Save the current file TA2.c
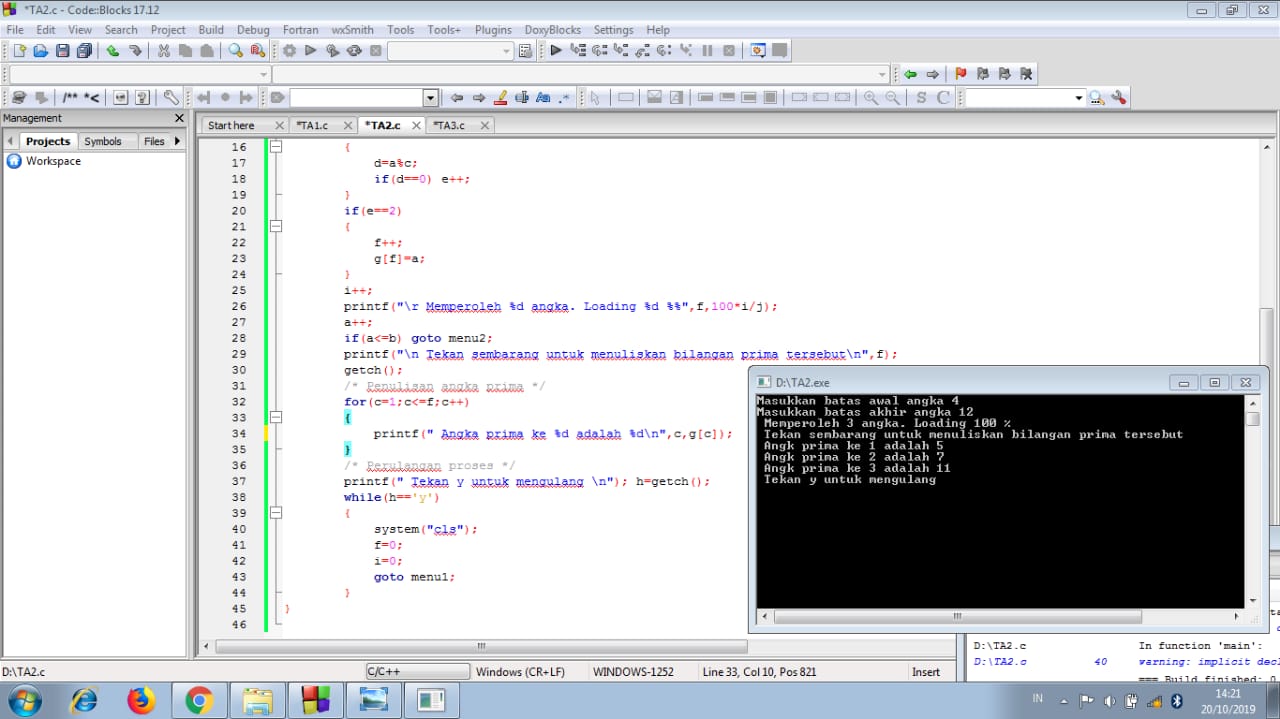The image size is (1280, 719). [62, 51]
